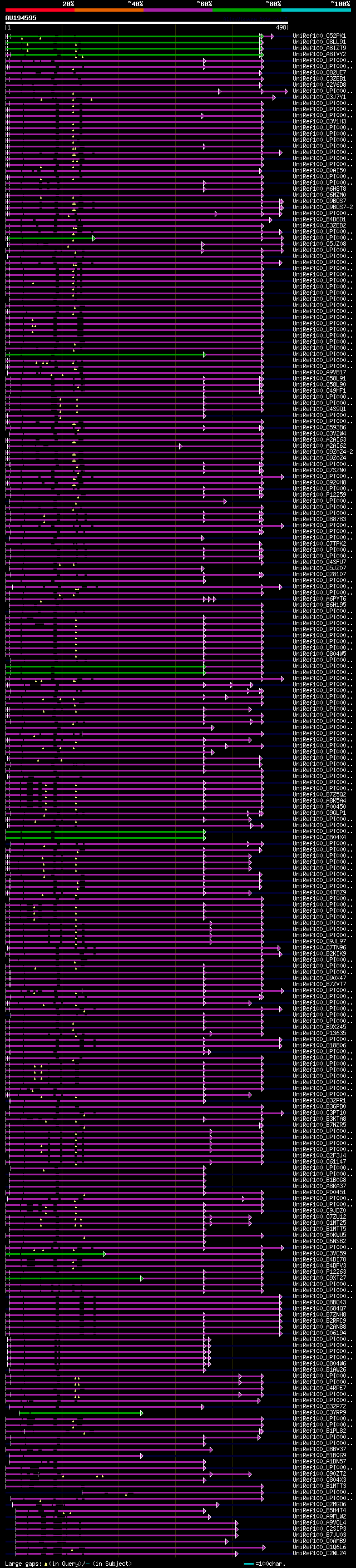Viewport: 356px width, 1568px height.
Task: Click the query end position 498
Action: (x=280, y=27)
